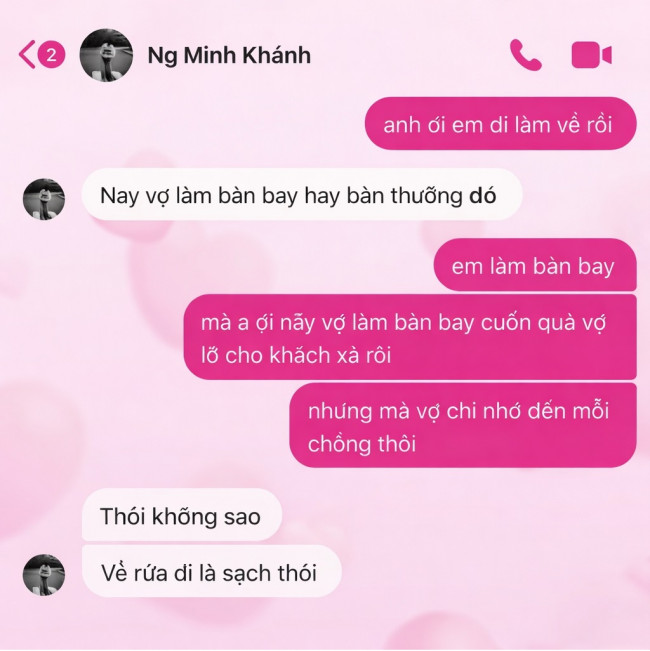The image size is (650, 651).
Task: Tap 'chồng thôi' line in pink bubble
Action: pos(362,443)
